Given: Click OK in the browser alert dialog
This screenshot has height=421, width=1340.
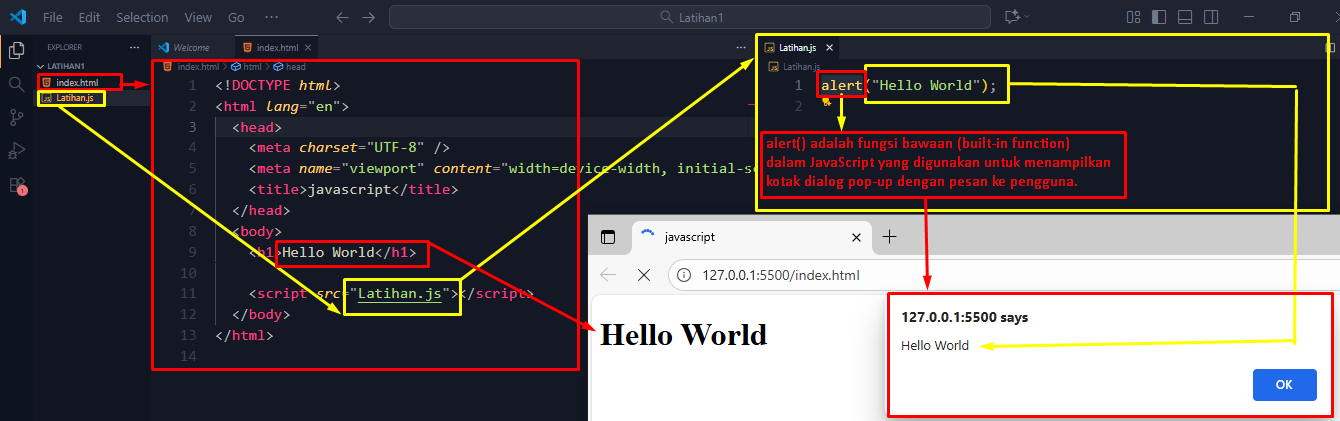Looking at the screenshot, I should click(x=1284, y=385).
